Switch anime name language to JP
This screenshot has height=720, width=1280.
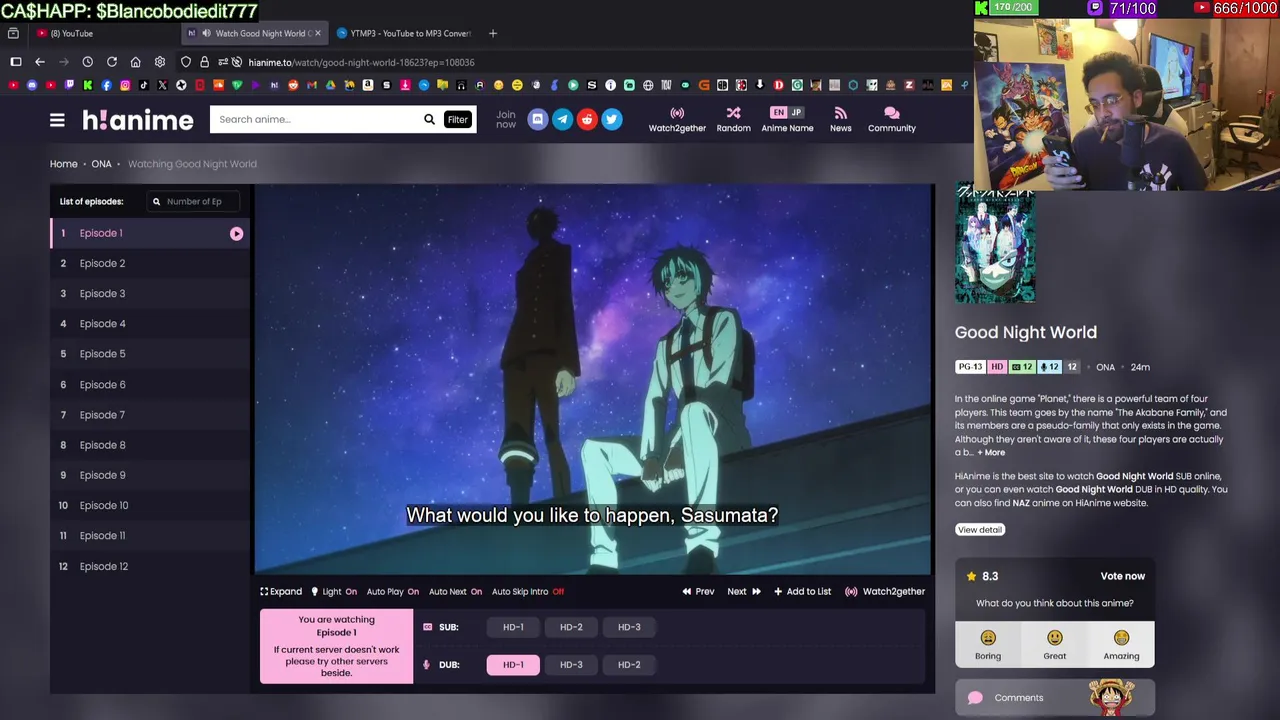click(796, 112)
